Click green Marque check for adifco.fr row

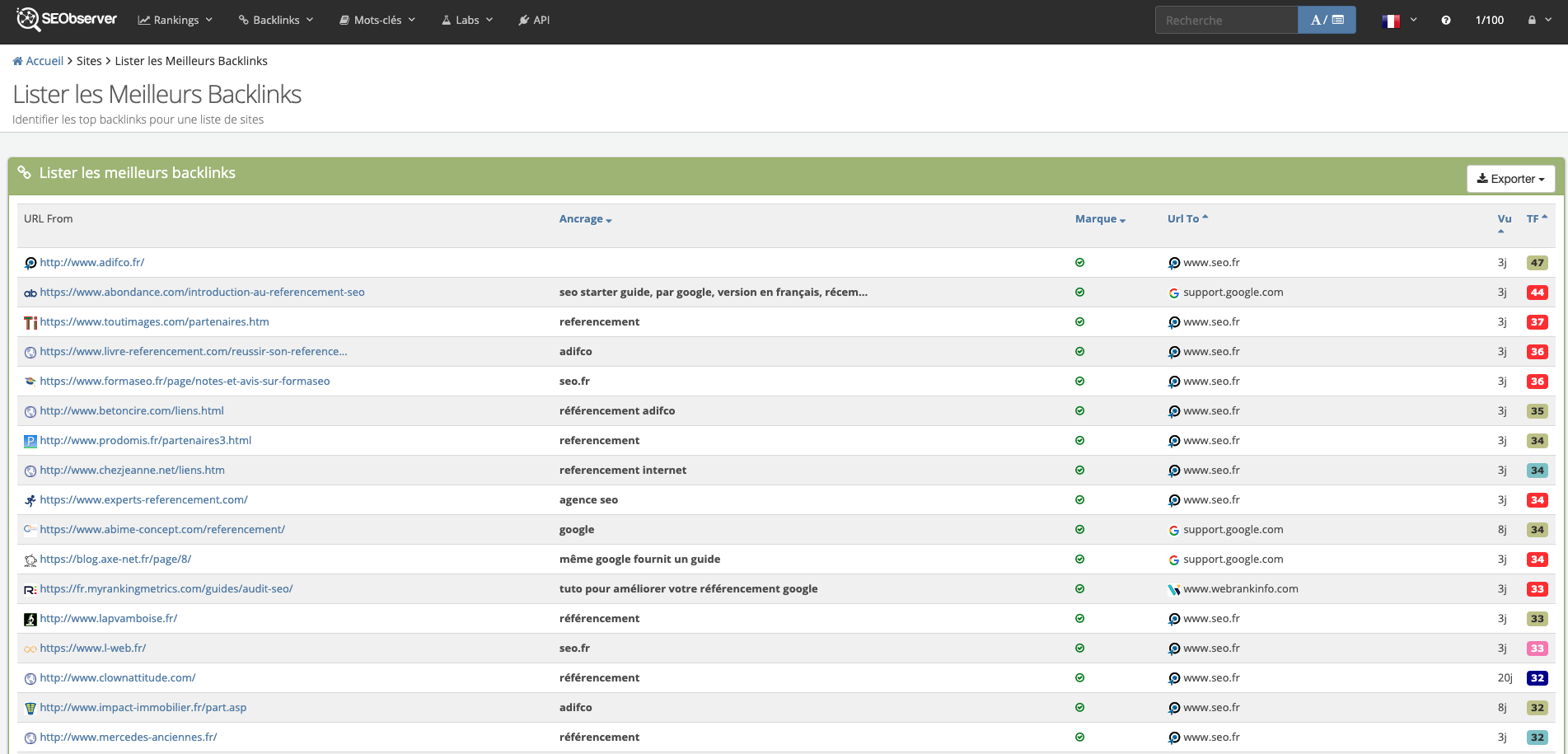(x=1079, y=263)
